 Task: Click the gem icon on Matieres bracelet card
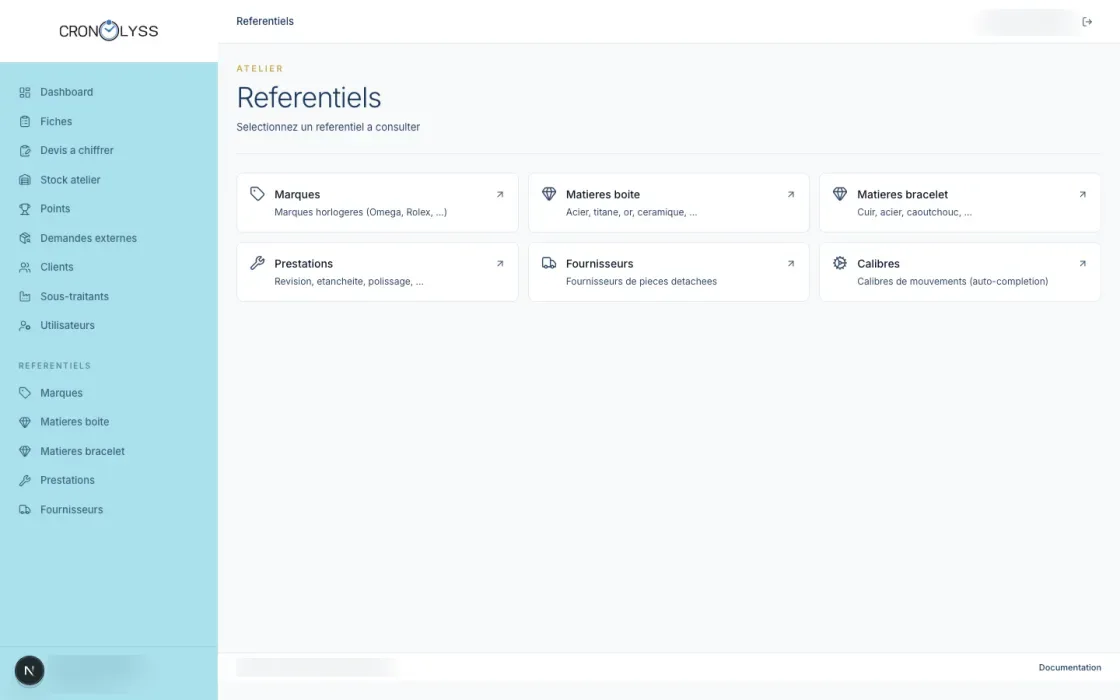pyautogui.click(x=840, y=194)
